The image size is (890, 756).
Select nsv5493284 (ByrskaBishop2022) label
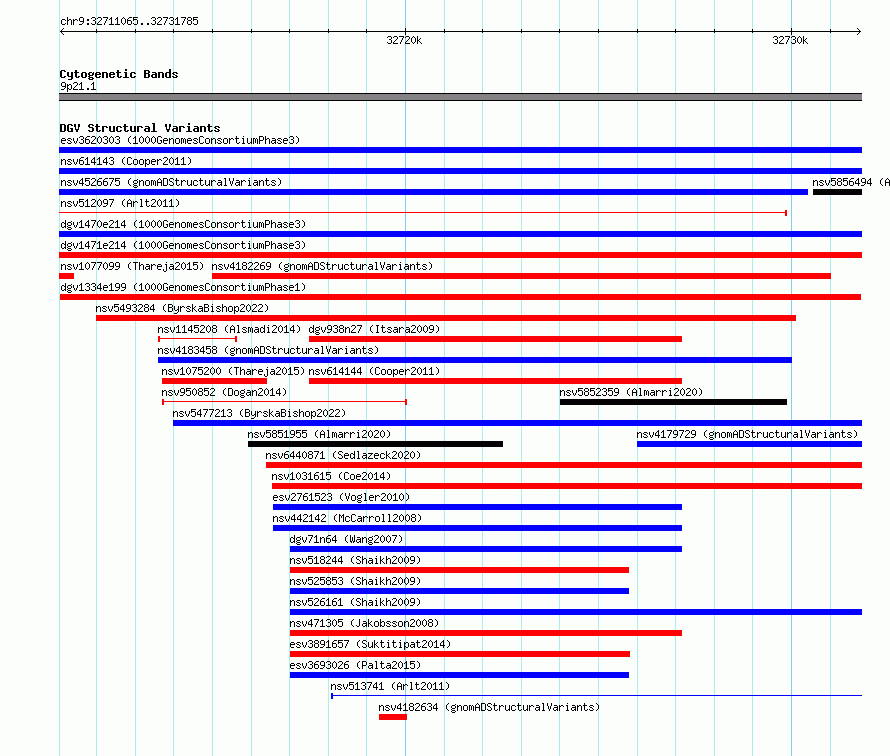click(x=182, y=308)
